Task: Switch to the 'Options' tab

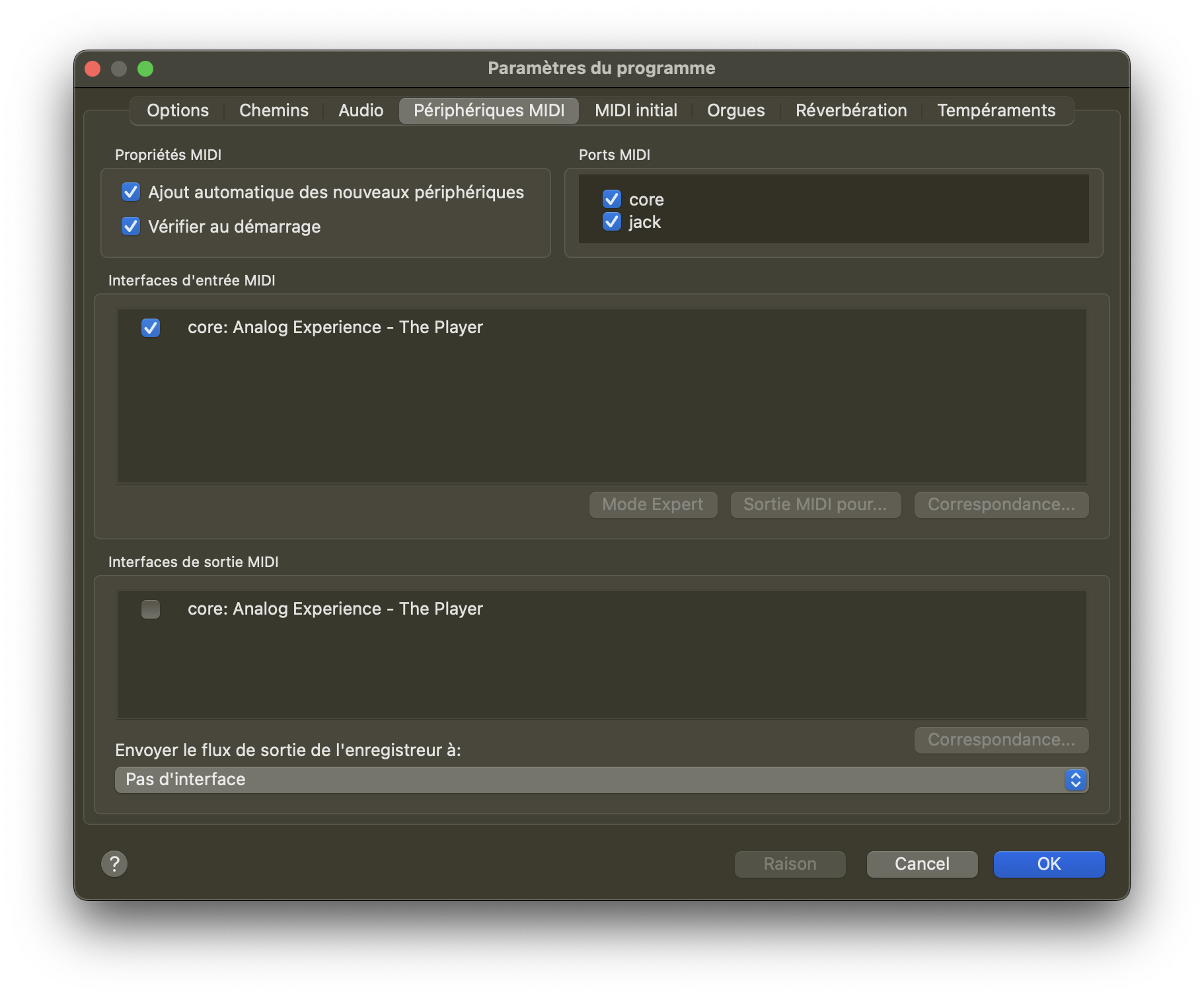Action: (177, 110)
